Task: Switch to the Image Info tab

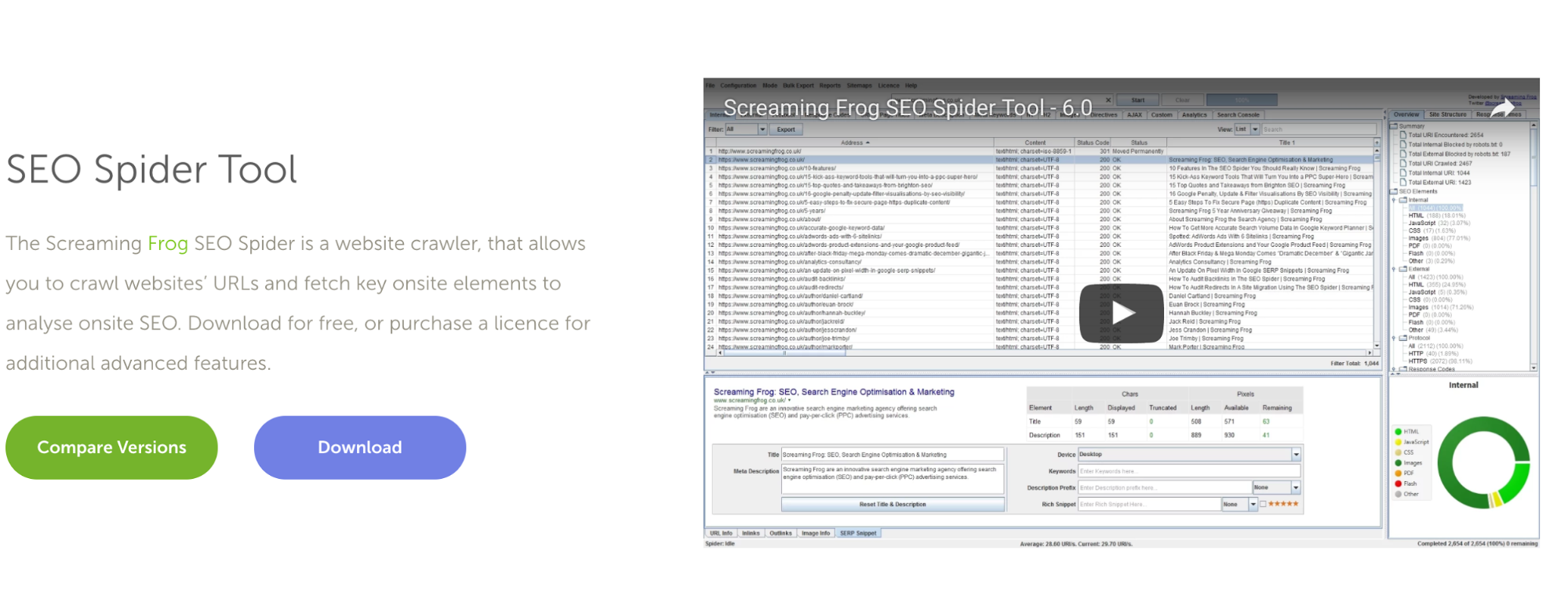Action: tap(816, 533)
